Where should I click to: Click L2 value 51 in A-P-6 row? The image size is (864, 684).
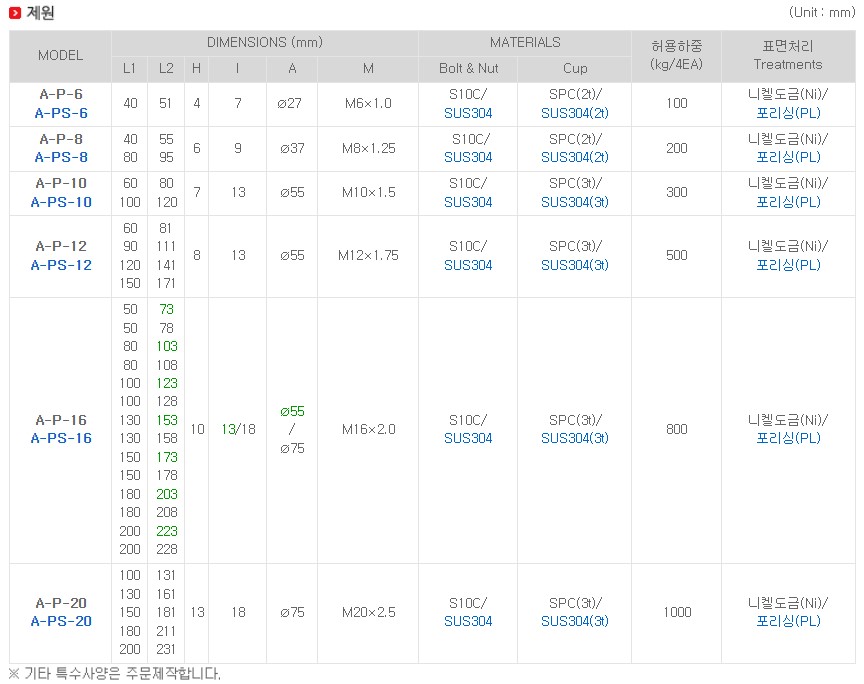pyautogui.click(x=165, y=104)
